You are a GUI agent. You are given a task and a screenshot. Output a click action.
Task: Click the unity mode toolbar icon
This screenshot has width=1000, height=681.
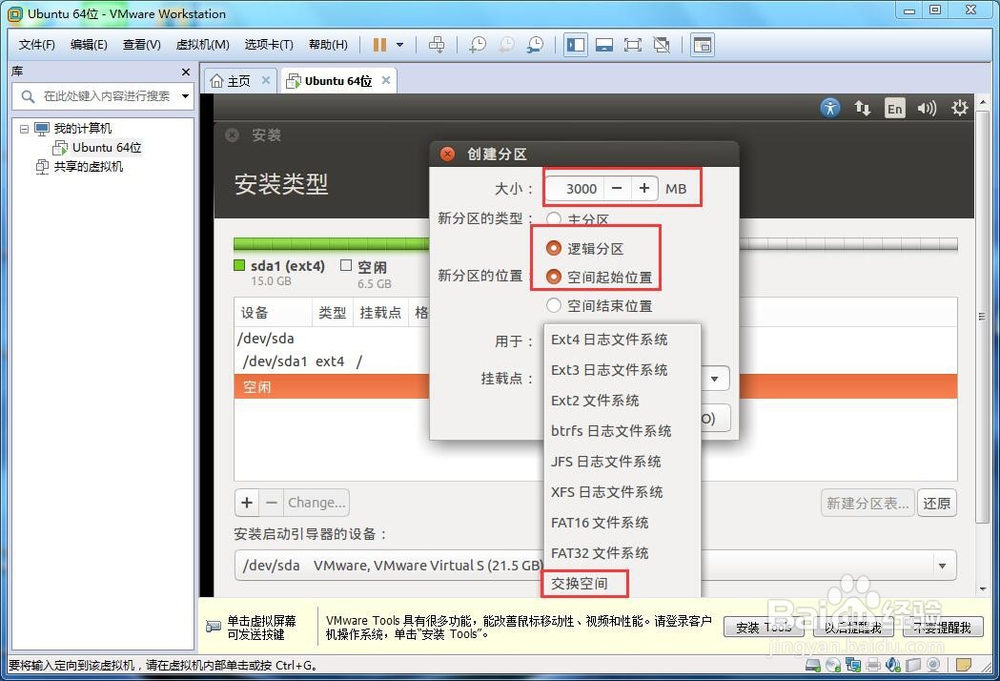click(662, 45)
